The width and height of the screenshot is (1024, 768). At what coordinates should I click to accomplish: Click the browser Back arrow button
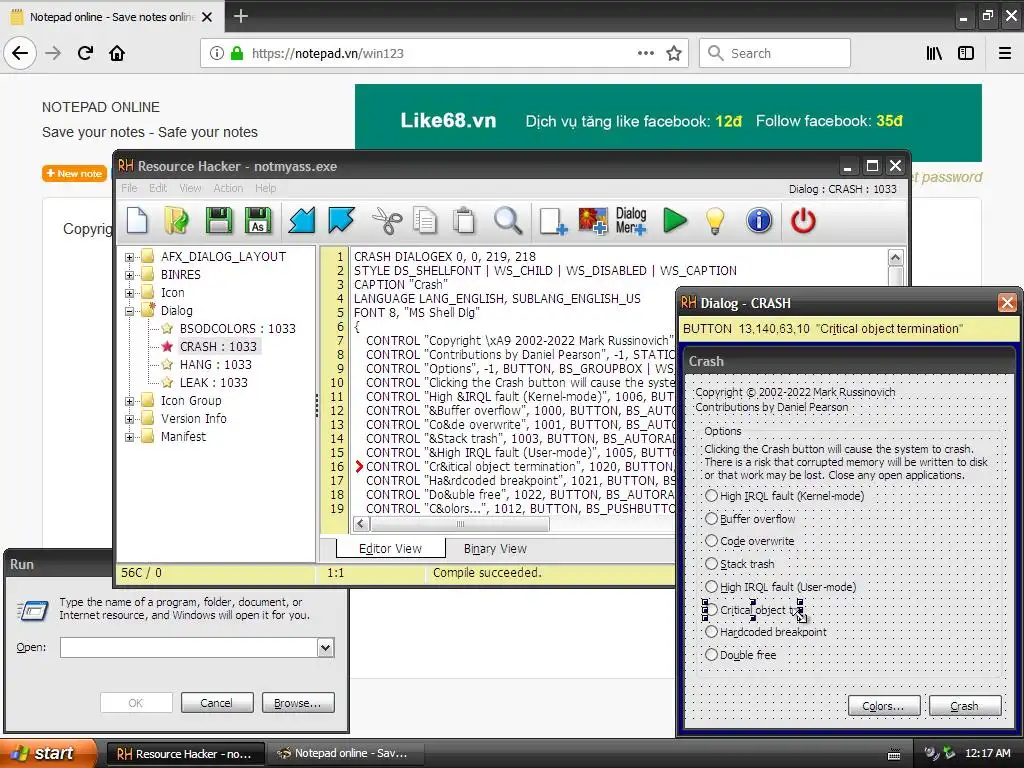pyautogui.click(x=20, y=53)
